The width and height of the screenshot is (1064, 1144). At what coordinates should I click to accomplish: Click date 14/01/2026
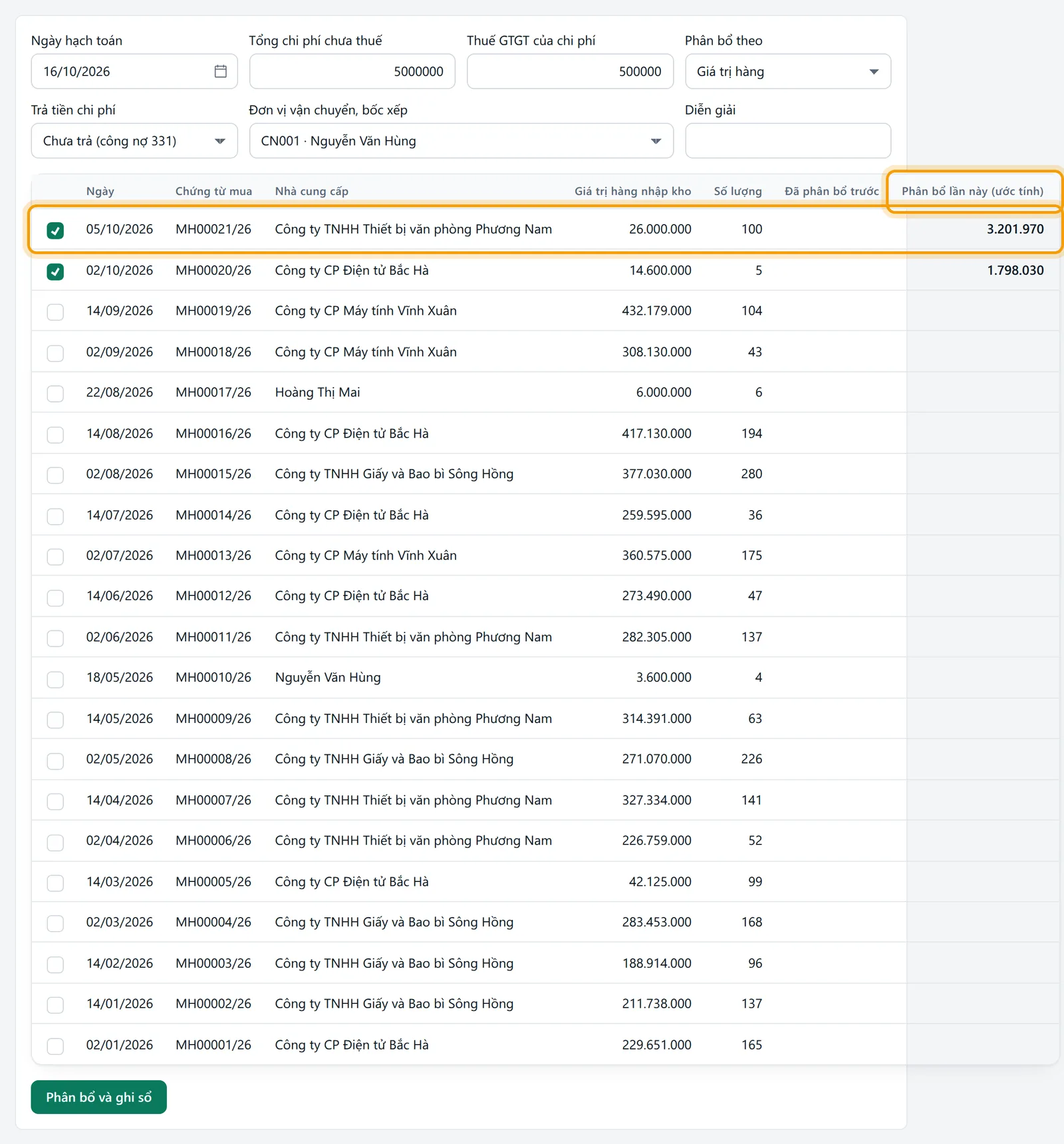coord(120,1004)
